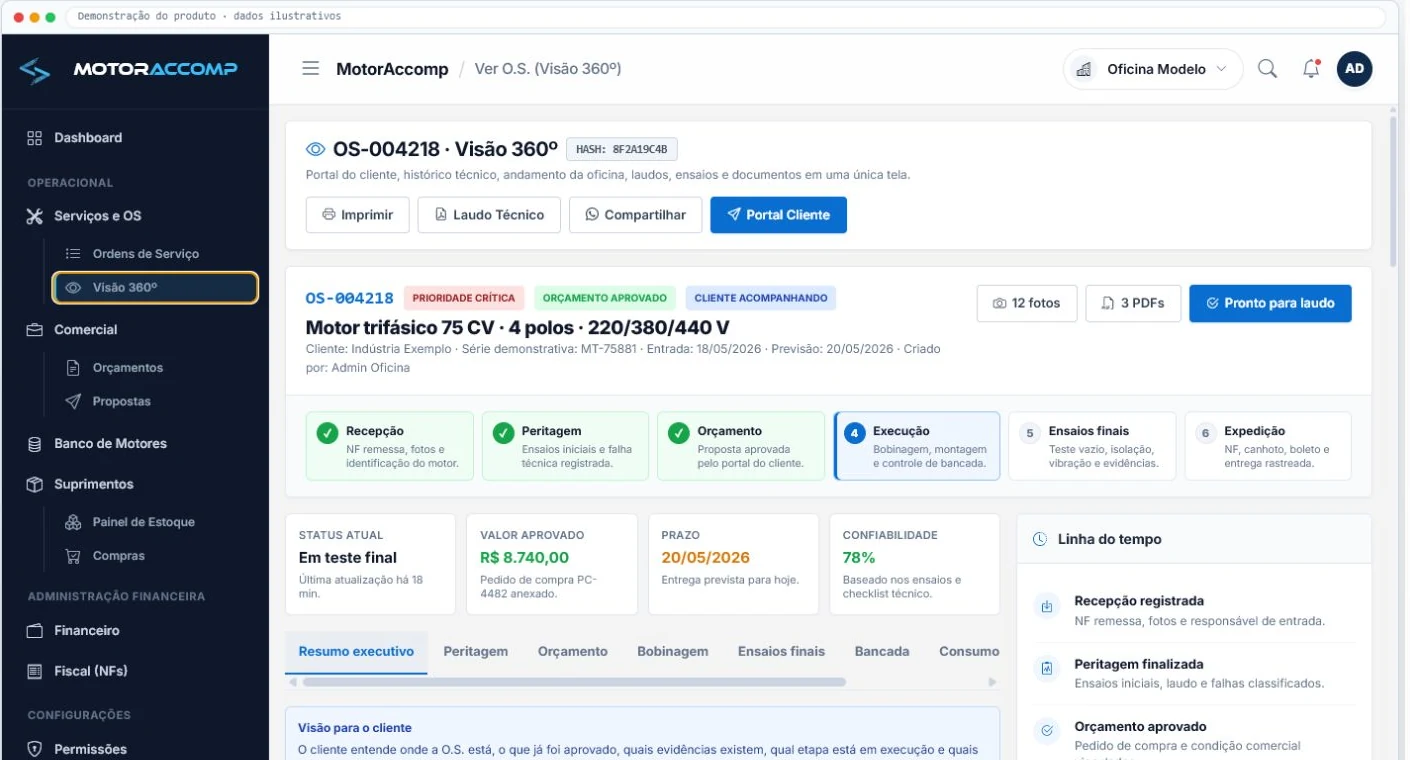Open the 3 PDFs button
This screenshot has height=760, width=1410.
tap(1133, 303)
